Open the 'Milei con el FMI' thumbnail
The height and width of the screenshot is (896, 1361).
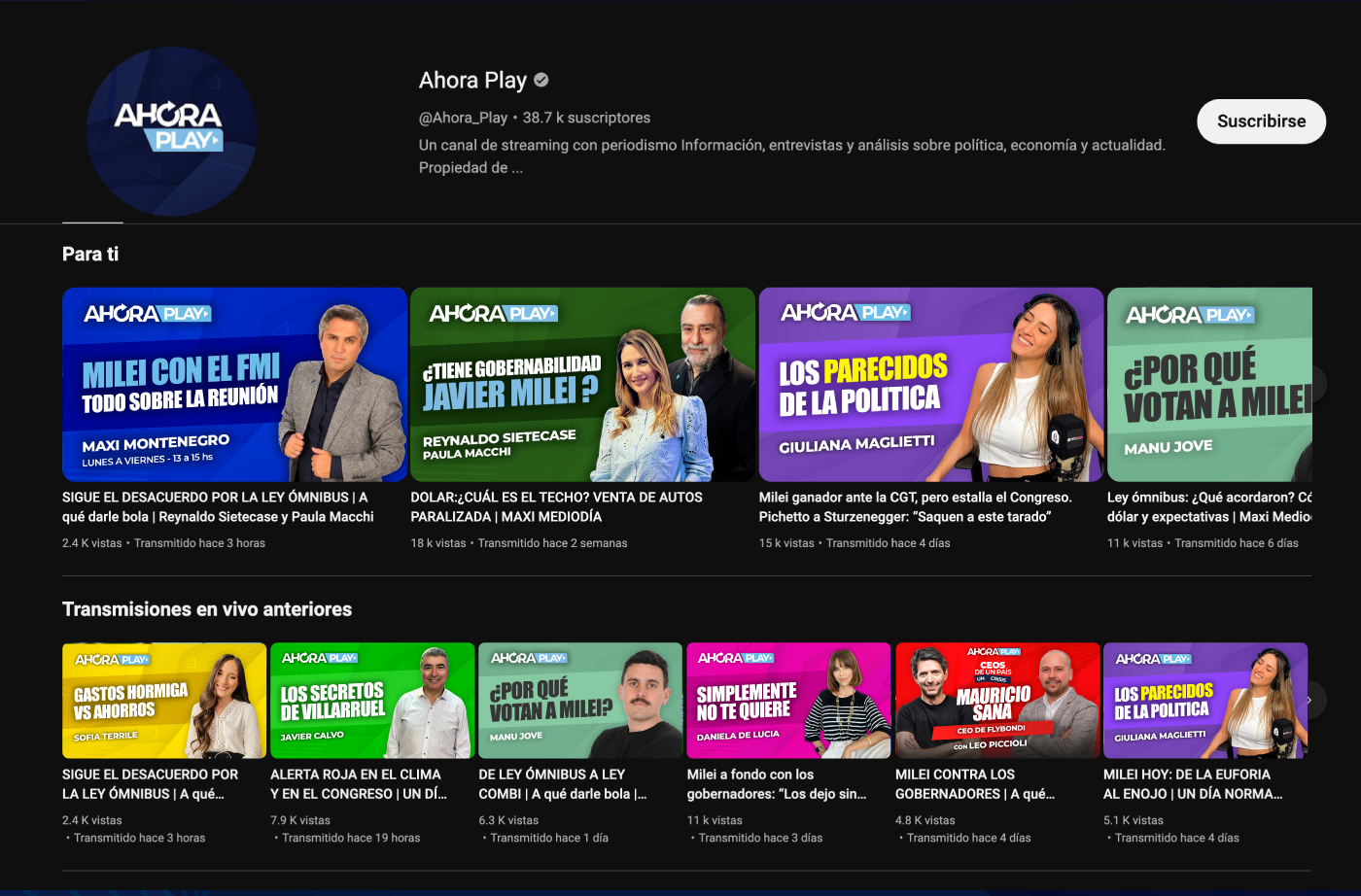[x=234, y=384]
